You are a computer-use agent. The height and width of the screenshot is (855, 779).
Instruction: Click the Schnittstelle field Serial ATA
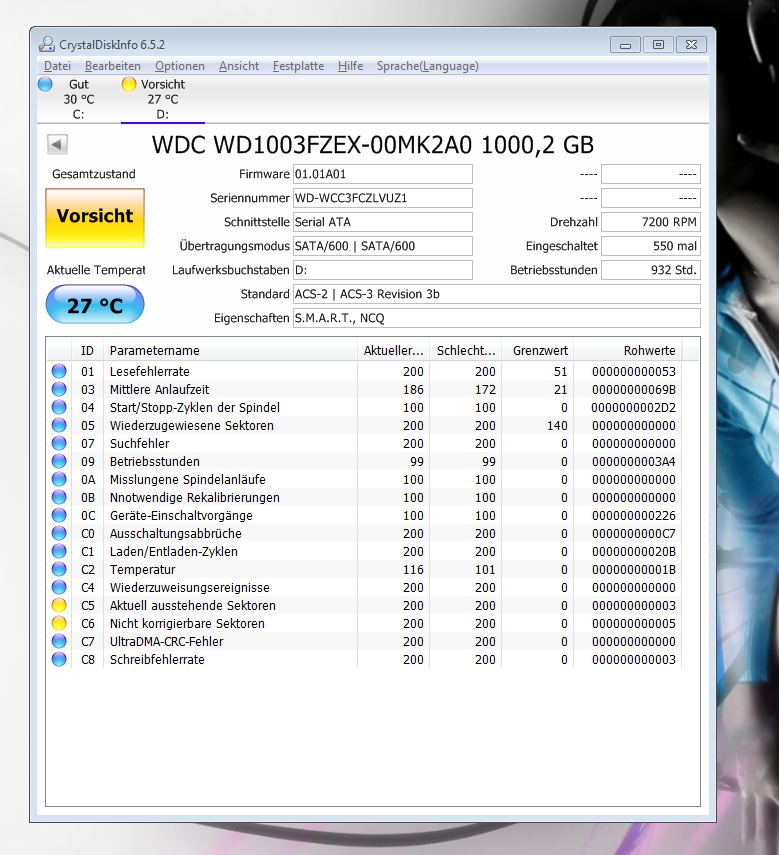(383, 222)
